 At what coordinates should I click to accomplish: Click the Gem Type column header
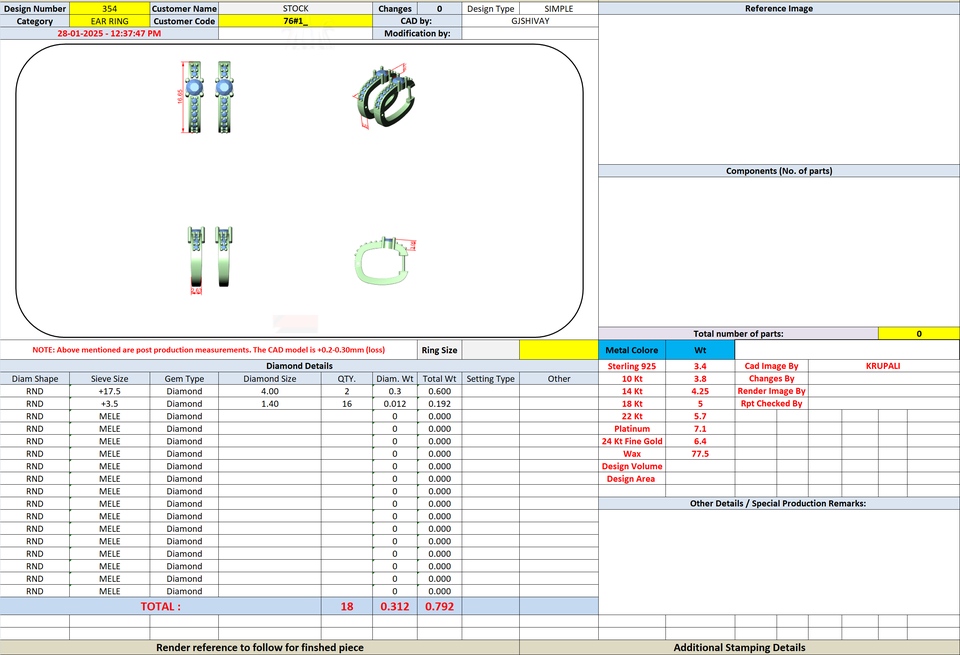184,379
